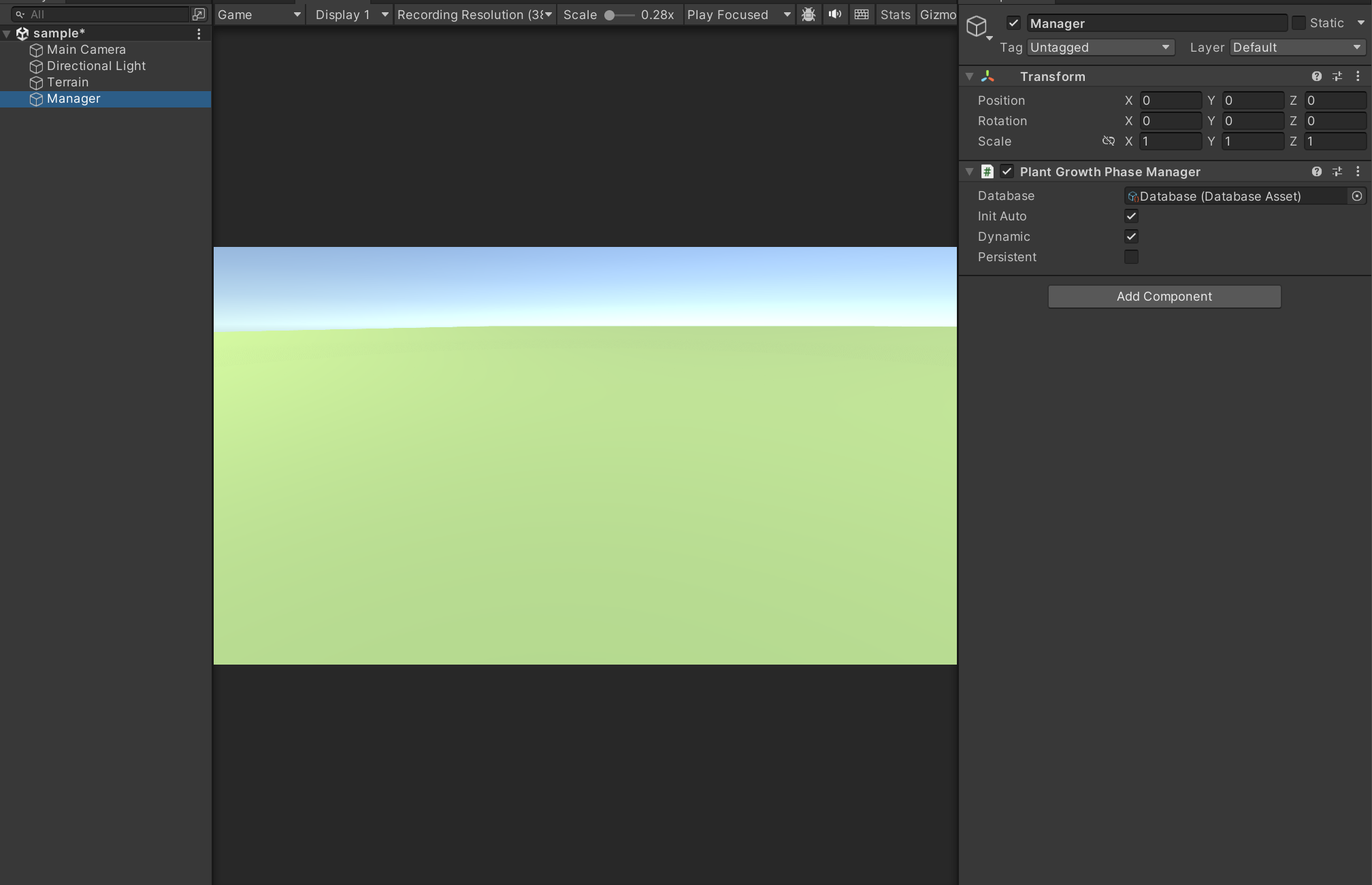
Task: Check the Persistent checkbox
Action: click(x=1131, y=257)
